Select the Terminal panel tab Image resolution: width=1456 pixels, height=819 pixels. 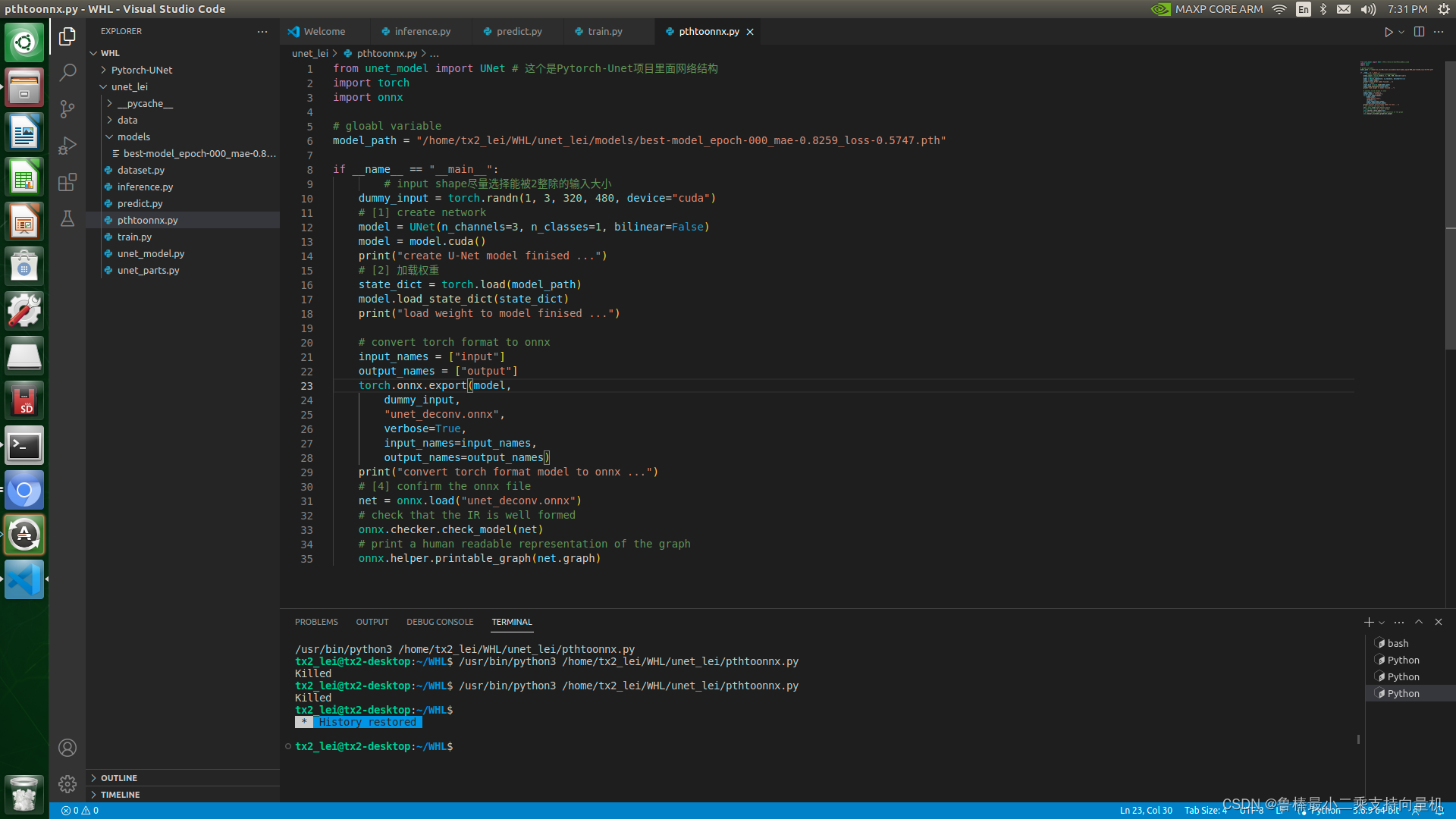pyautogui.click(x=512, y=622)
